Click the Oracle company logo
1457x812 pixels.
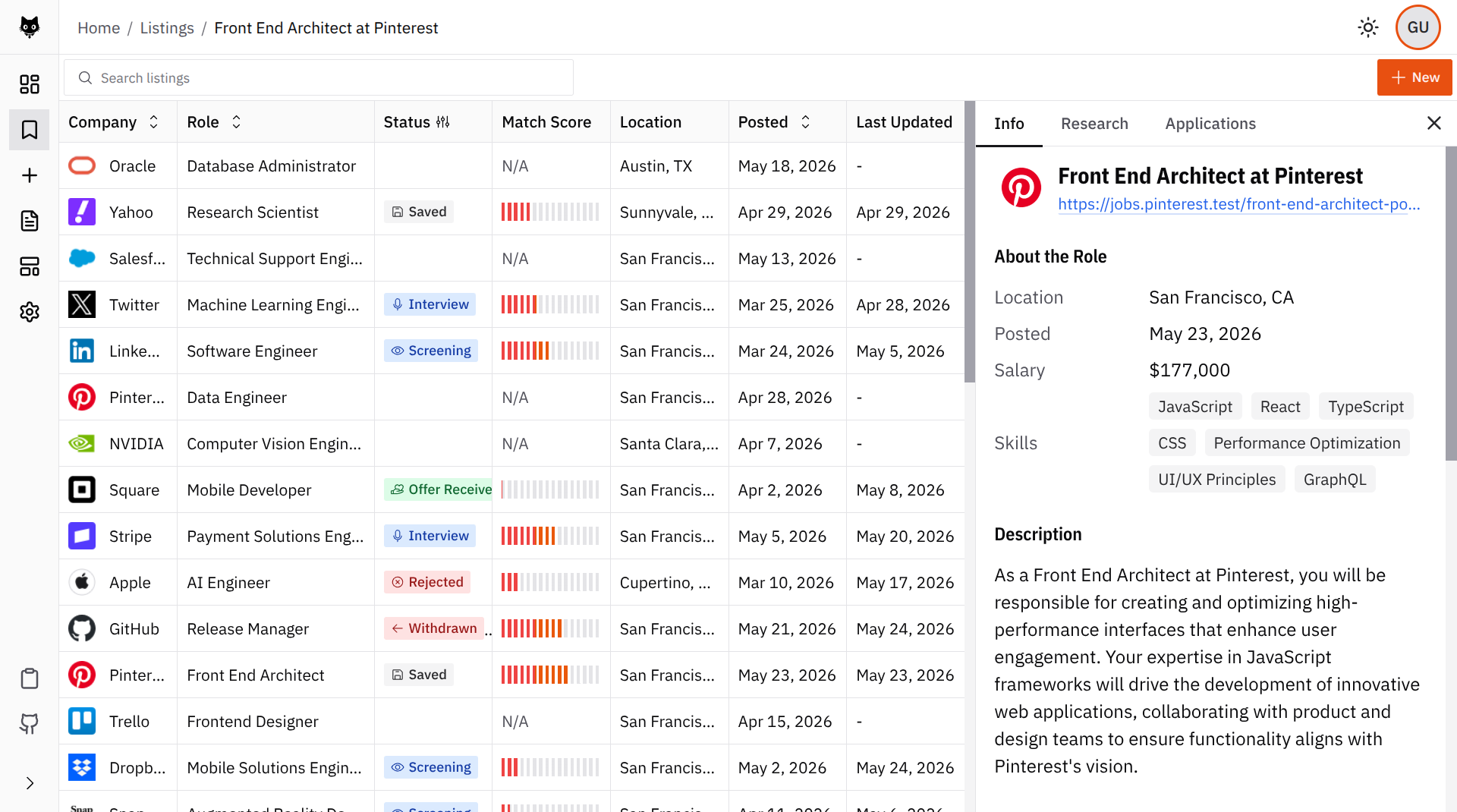click(82, 165)
